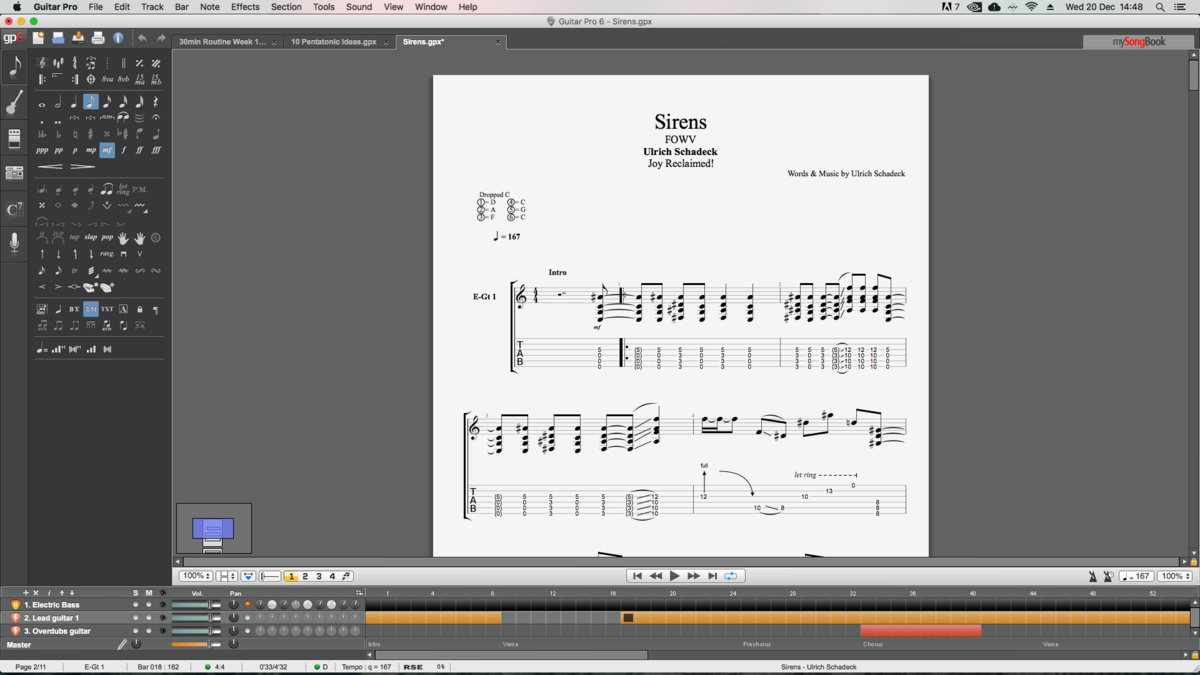Toggle loop playback button
This screenshot has width=1200, height=675.
[731, 576]
